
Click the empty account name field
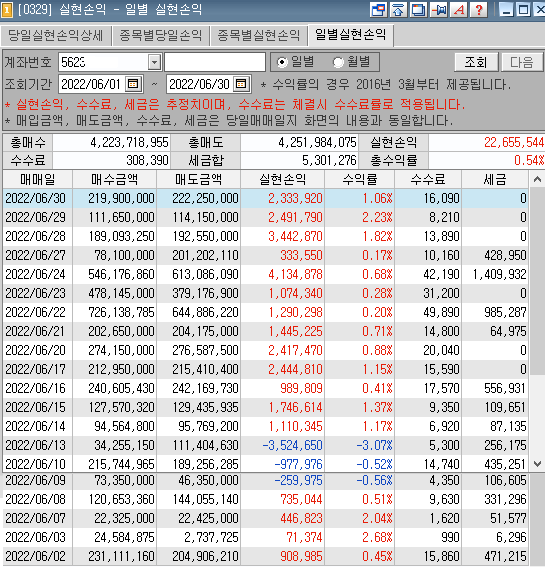coord(215,62)
